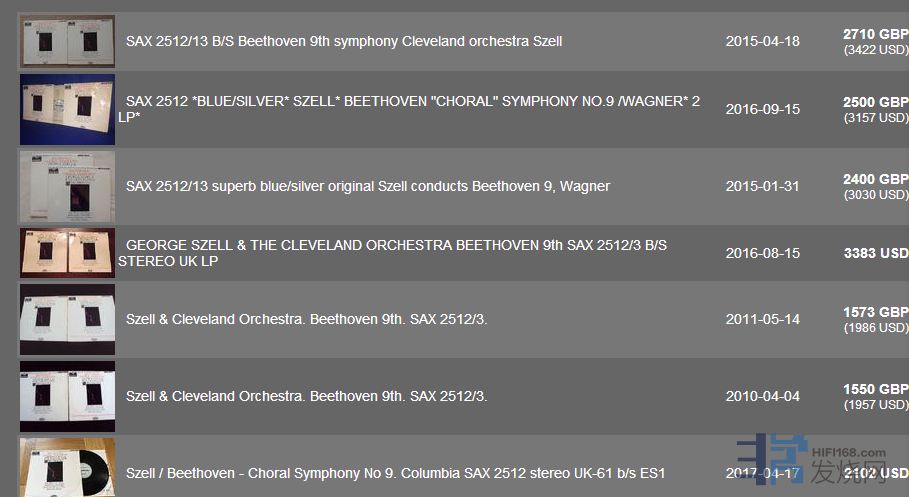Open thumbnail of the 2710 GBP listing
The width and height of the screenshot is (909, 497).
pyautogui.click(x=67, y=41)
